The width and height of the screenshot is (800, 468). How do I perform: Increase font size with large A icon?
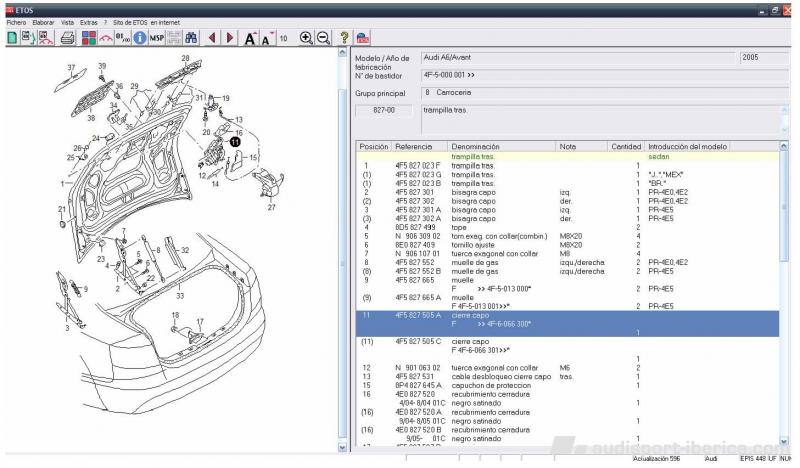coord(250,38)
